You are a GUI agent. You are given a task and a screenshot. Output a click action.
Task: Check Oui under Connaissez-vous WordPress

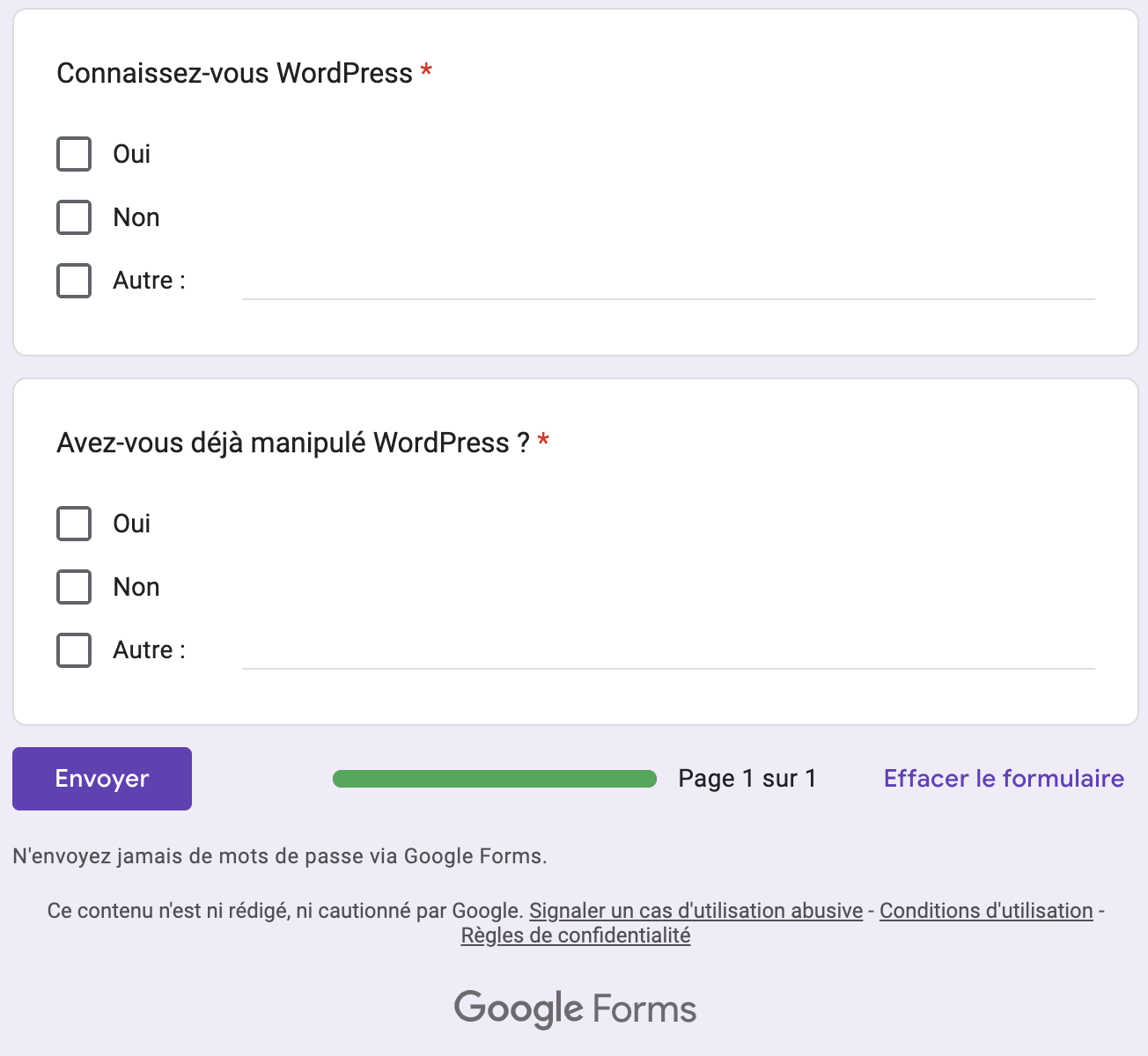[x=74, y=154]
